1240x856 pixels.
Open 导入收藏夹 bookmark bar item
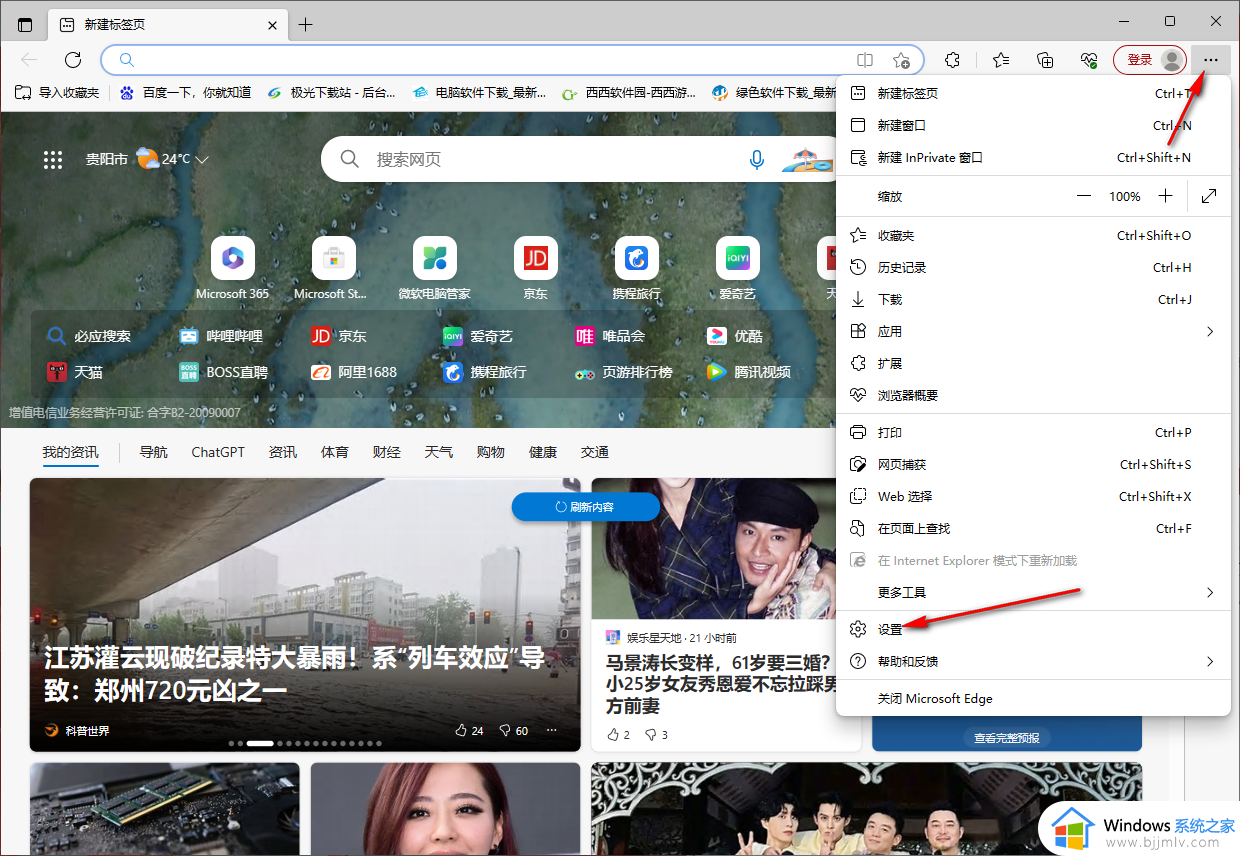coord(57,92)
